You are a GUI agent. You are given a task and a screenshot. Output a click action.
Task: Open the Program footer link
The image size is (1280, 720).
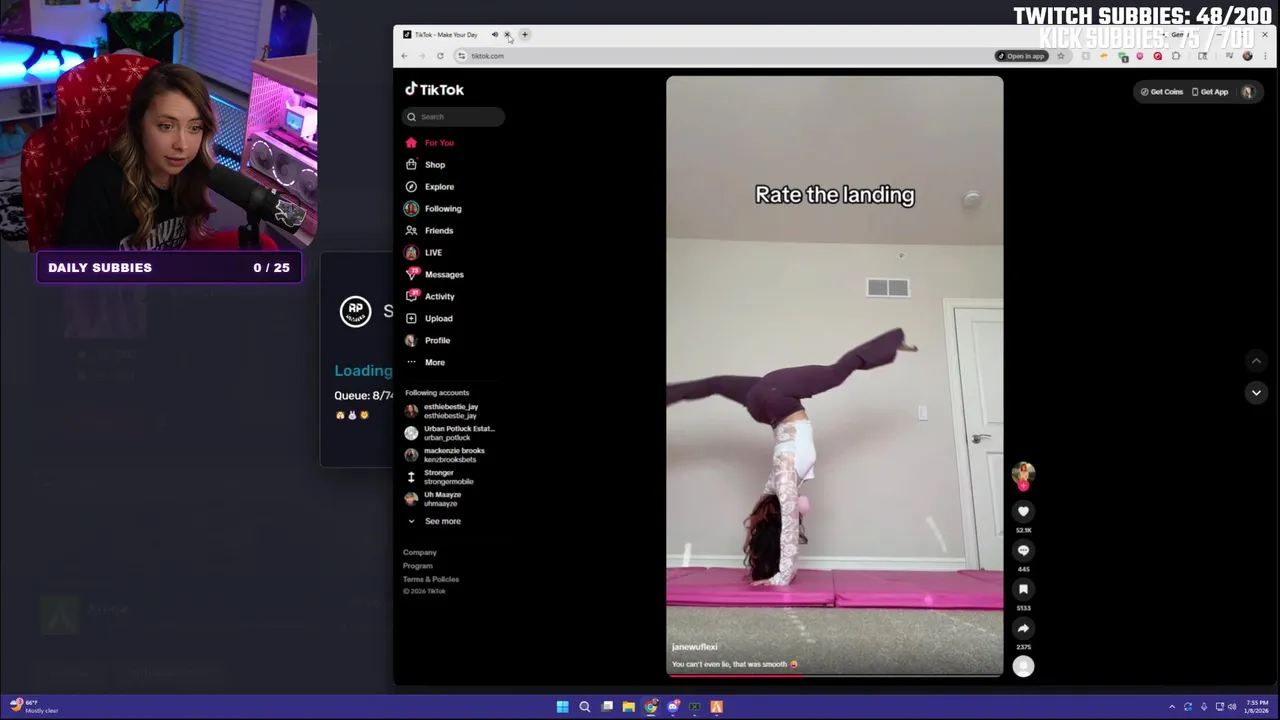pos(418,566)
